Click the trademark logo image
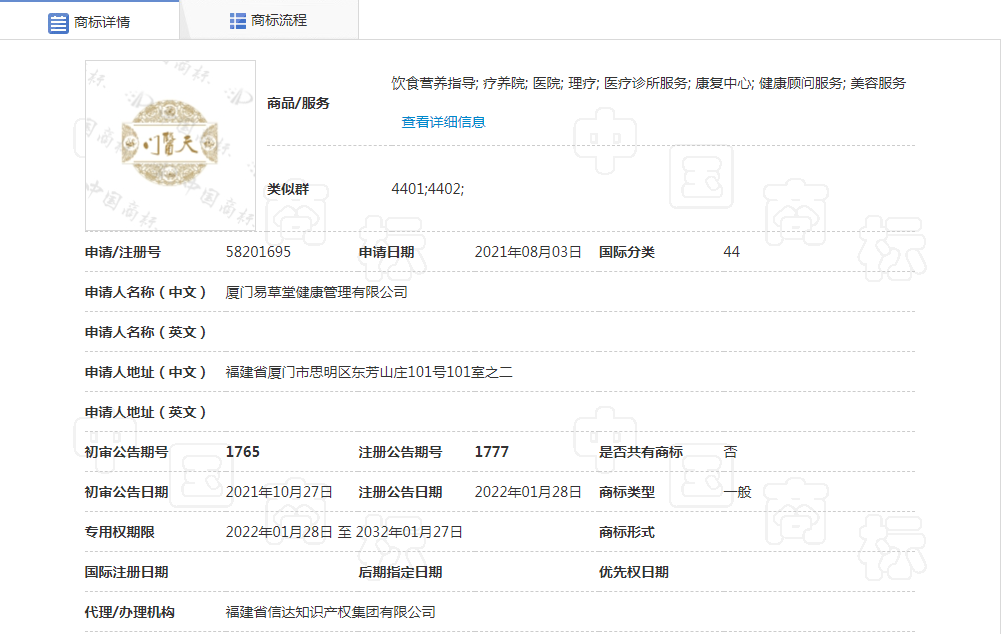This screenshot has width=1001, height=634. (170, 146)
